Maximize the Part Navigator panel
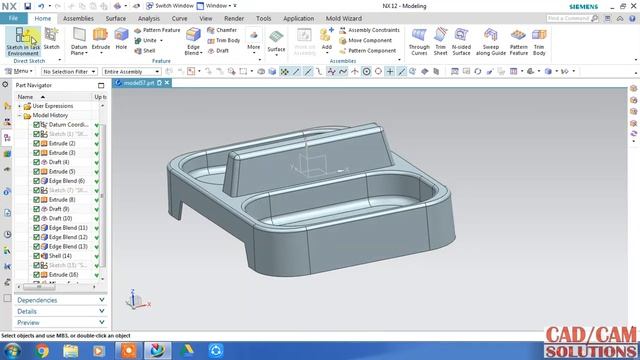This screenshot has width=640, height=360. tap(101, 85)
